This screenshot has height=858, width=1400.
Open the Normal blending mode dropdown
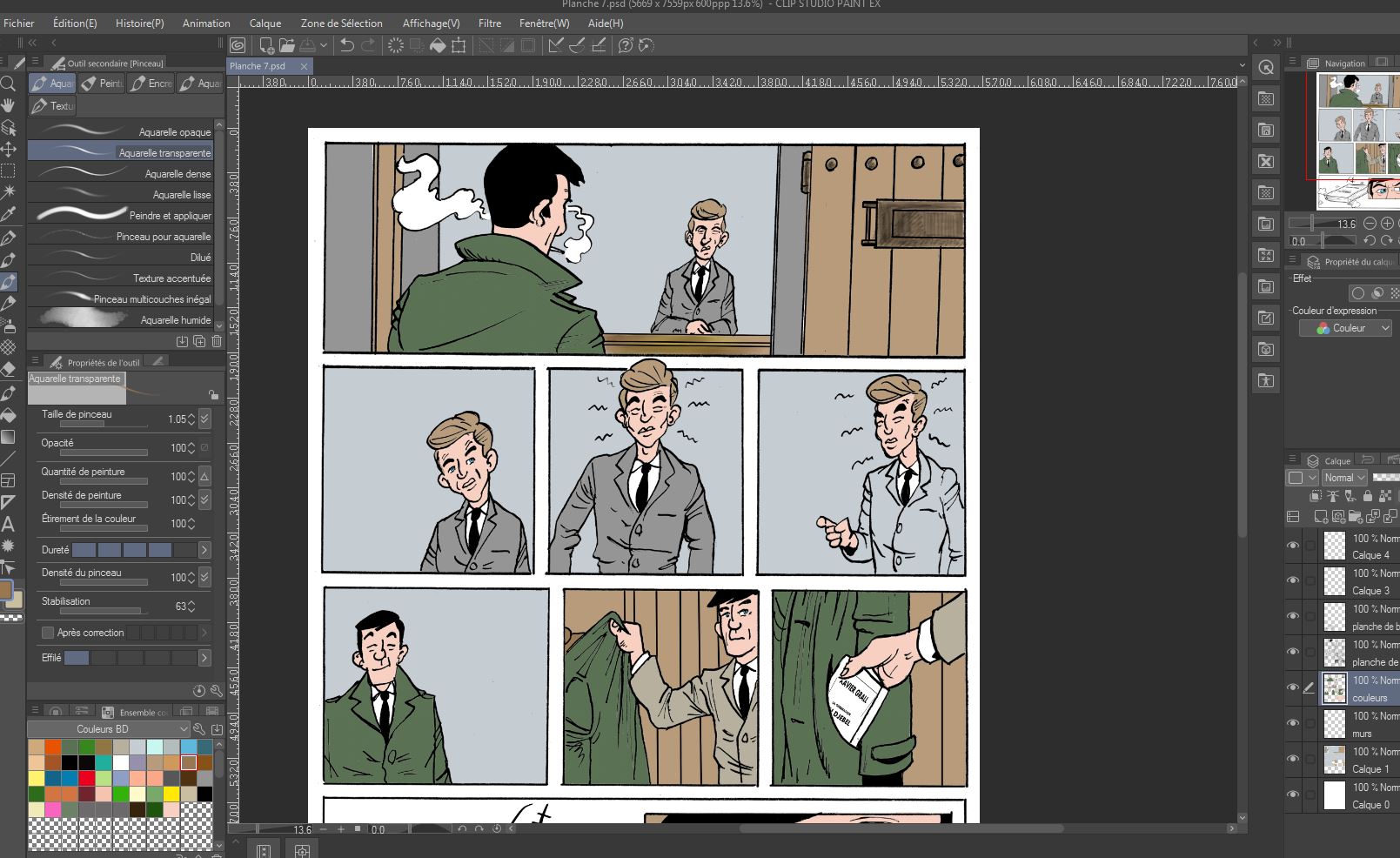(x=1344, y=478)
